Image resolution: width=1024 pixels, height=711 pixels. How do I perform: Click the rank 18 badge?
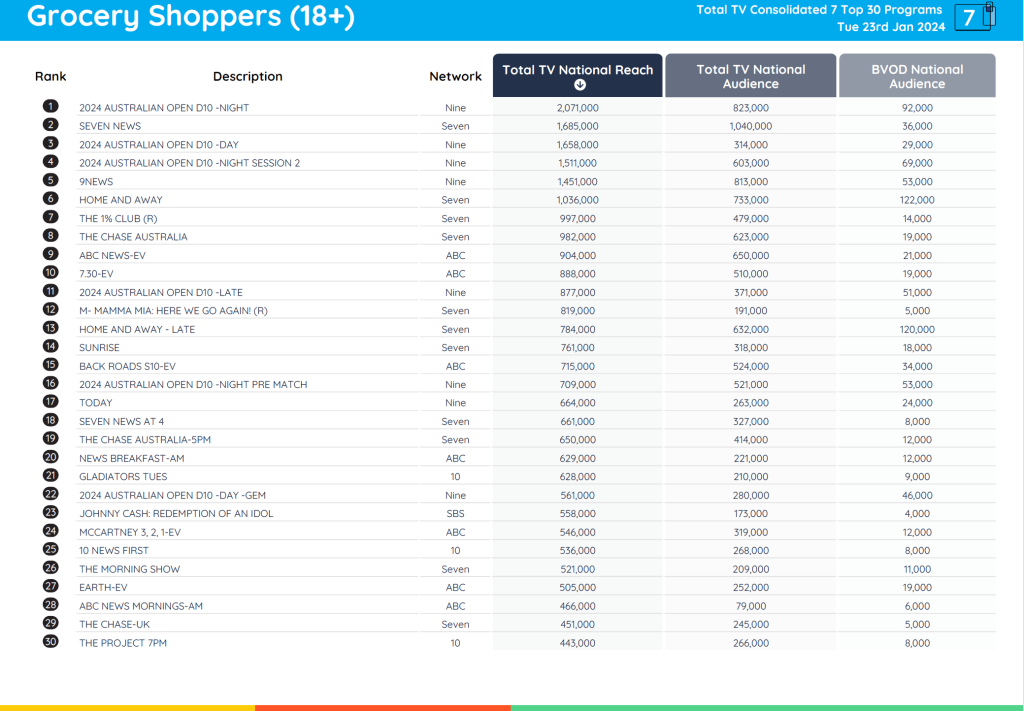pos(50,420)
